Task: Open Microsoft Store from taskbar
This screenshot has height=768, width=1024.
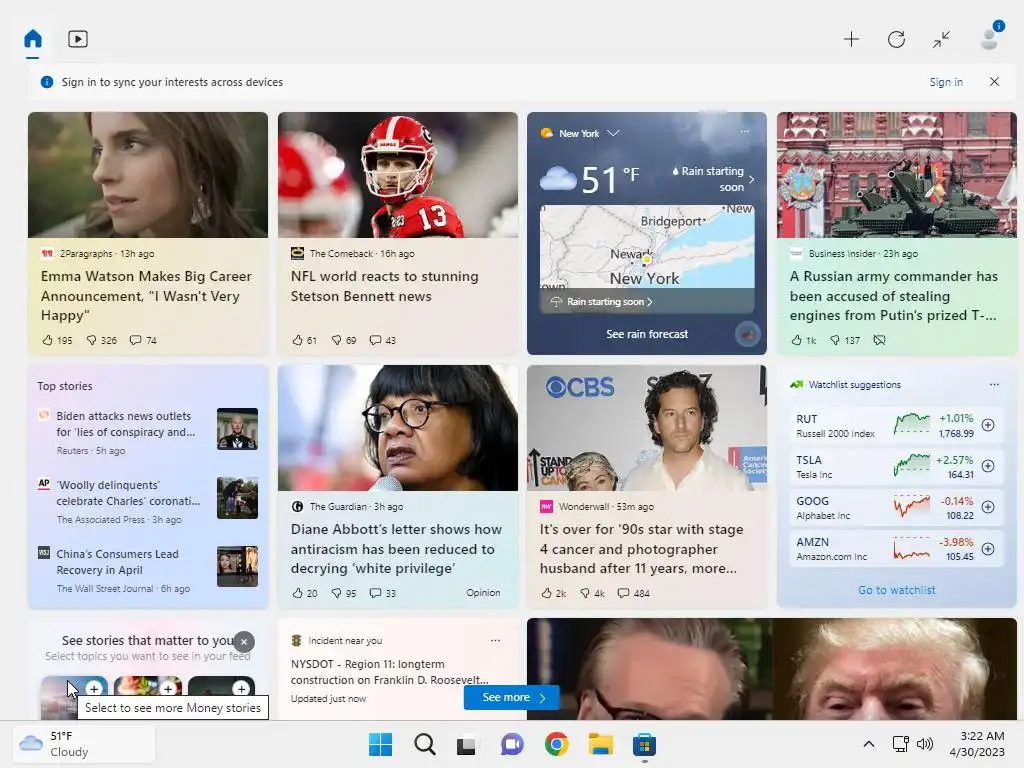Action: tap(644, 744)
